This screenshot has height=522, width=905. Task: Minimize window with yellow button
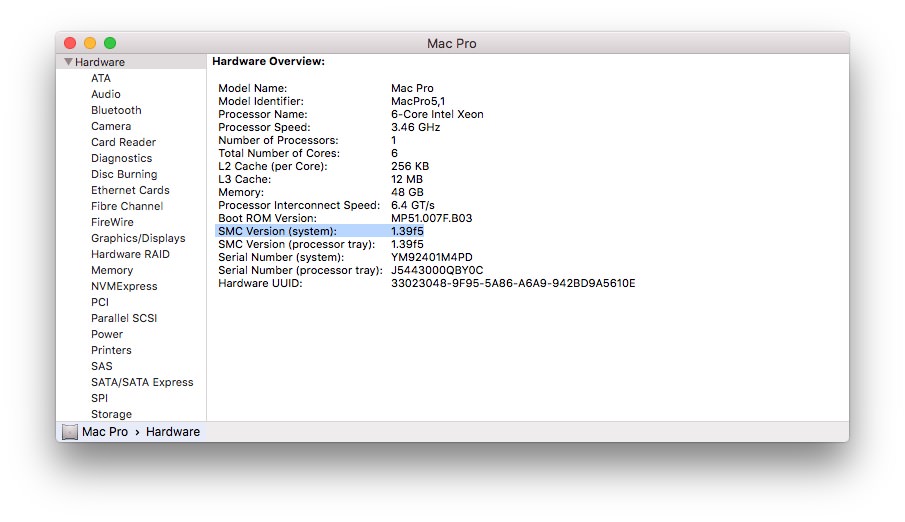(x=90, y=43)
